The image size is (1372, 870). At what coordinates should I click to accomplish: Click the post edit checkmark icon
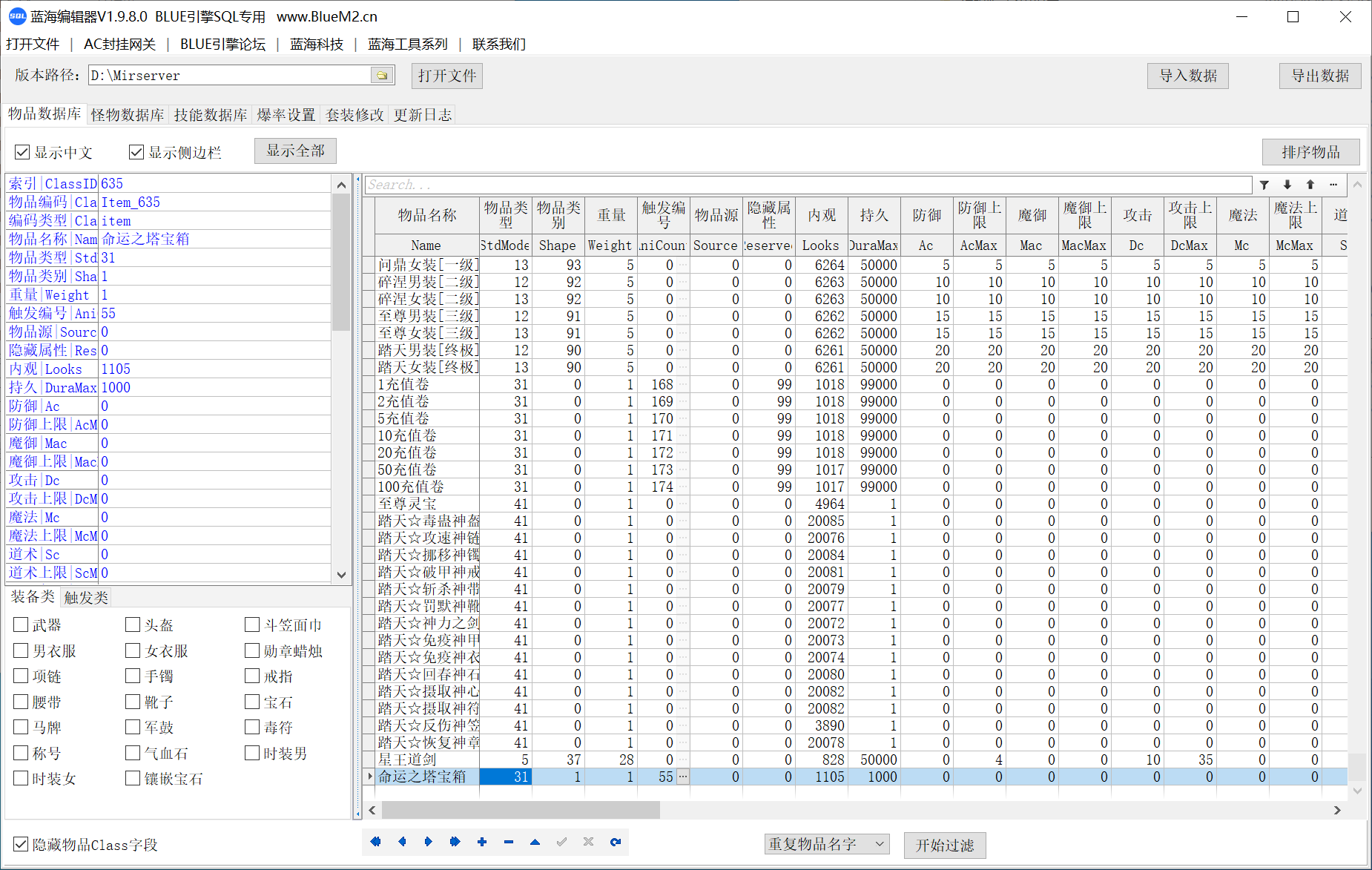[x=562, y=842]
